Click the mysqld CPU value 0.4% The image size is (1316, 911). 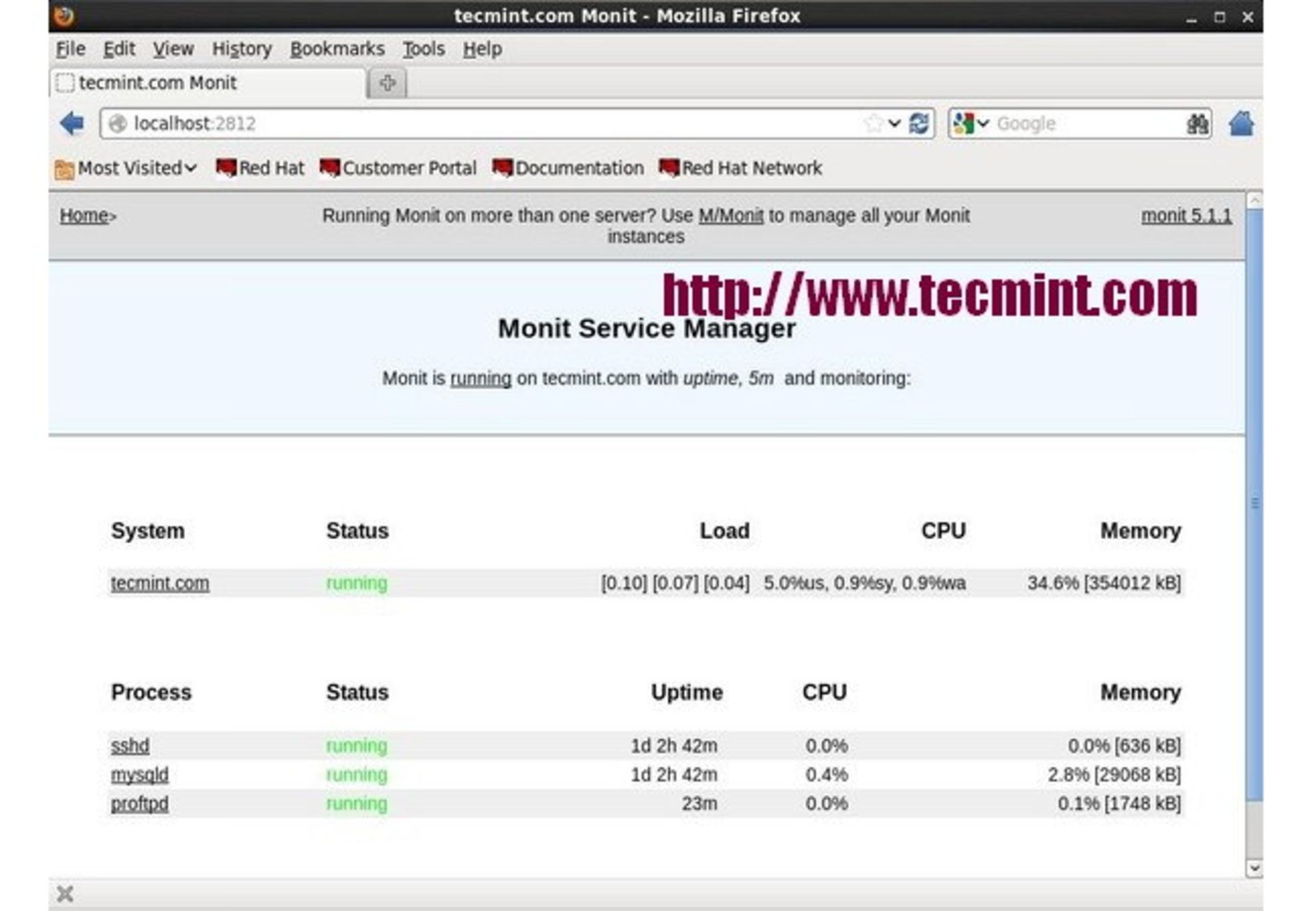tap(827, 775)
